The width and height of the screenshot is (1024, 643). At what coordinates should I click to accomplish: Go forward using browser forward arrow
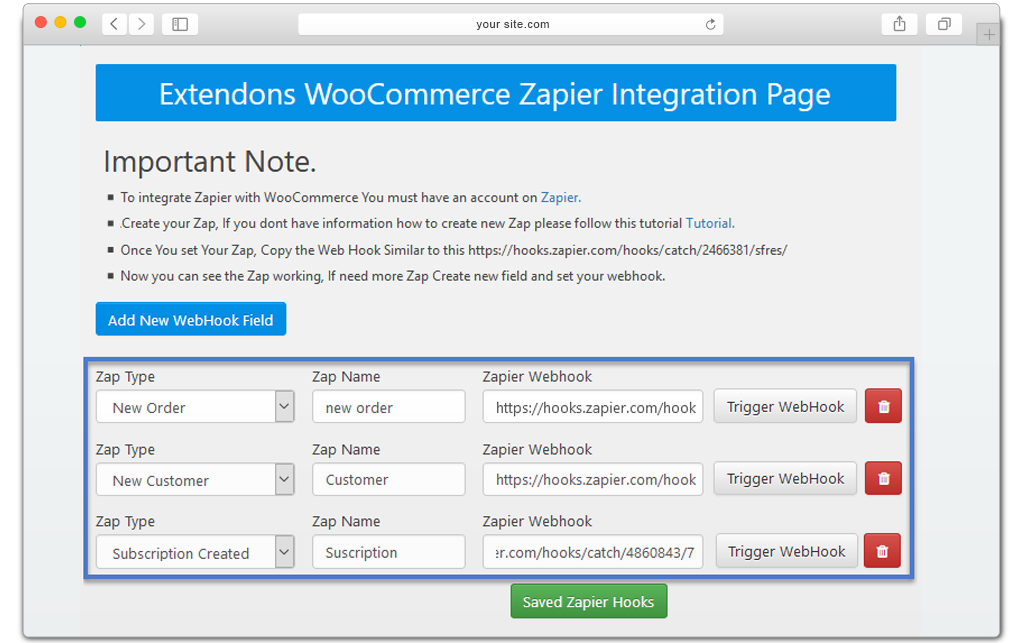141,24
